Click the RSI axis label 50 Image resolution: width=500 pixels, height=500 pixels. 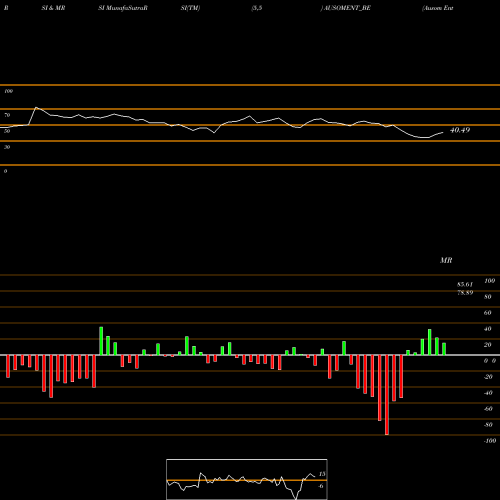7,131
